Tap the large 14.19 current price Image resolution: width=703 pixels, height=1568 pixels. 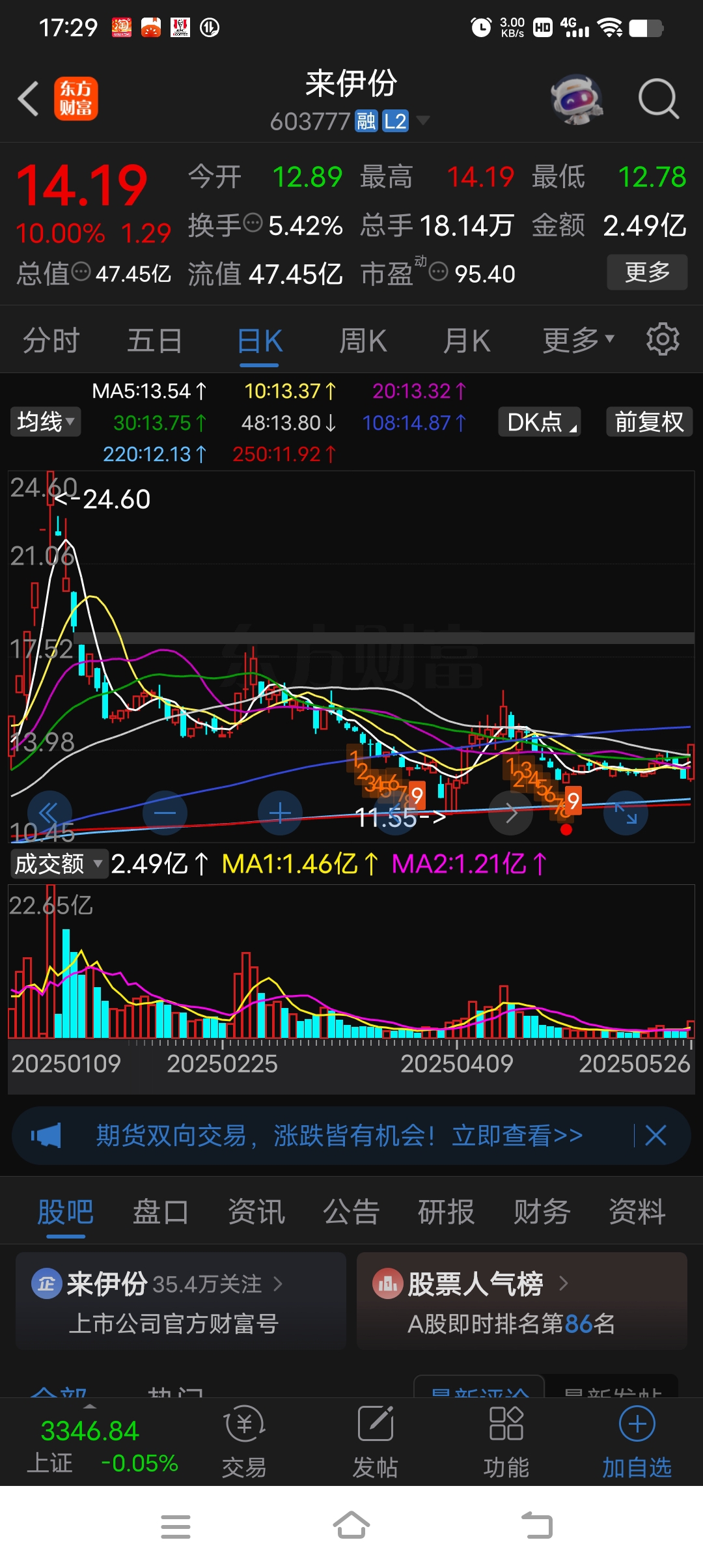click(x=82, y=186)
